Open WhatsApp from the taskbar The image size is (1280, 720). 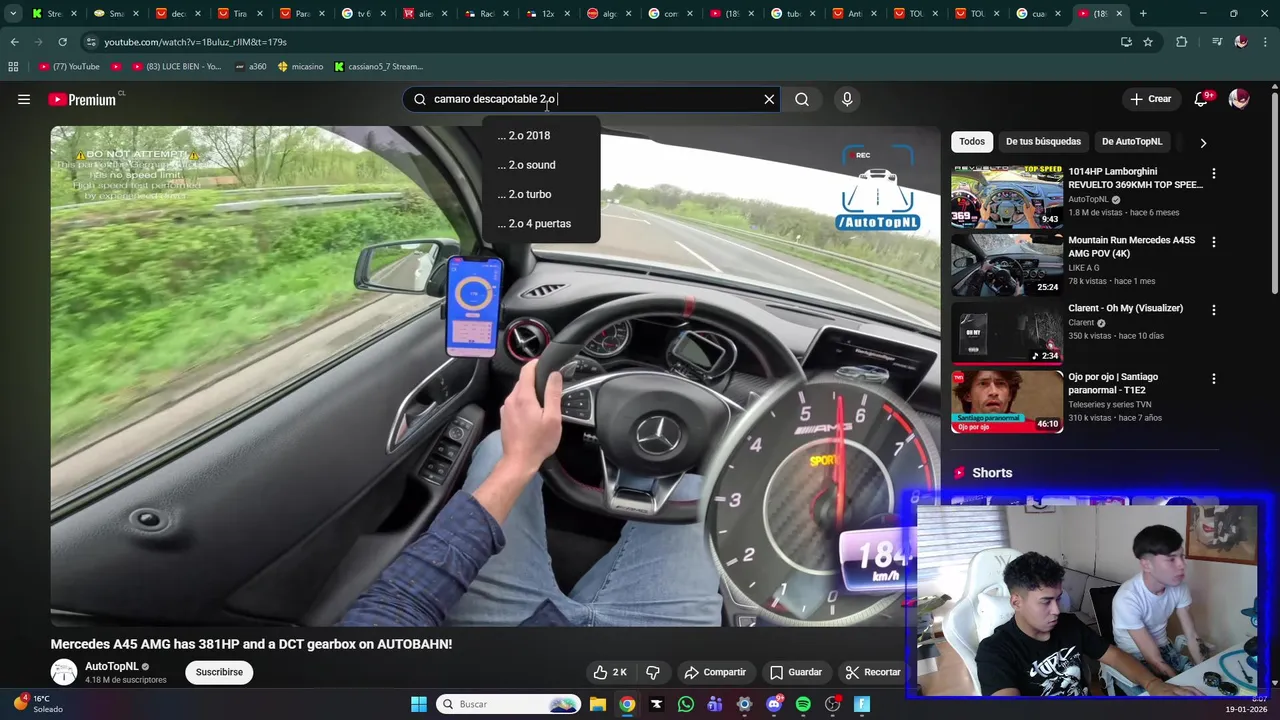click(685, 704)
